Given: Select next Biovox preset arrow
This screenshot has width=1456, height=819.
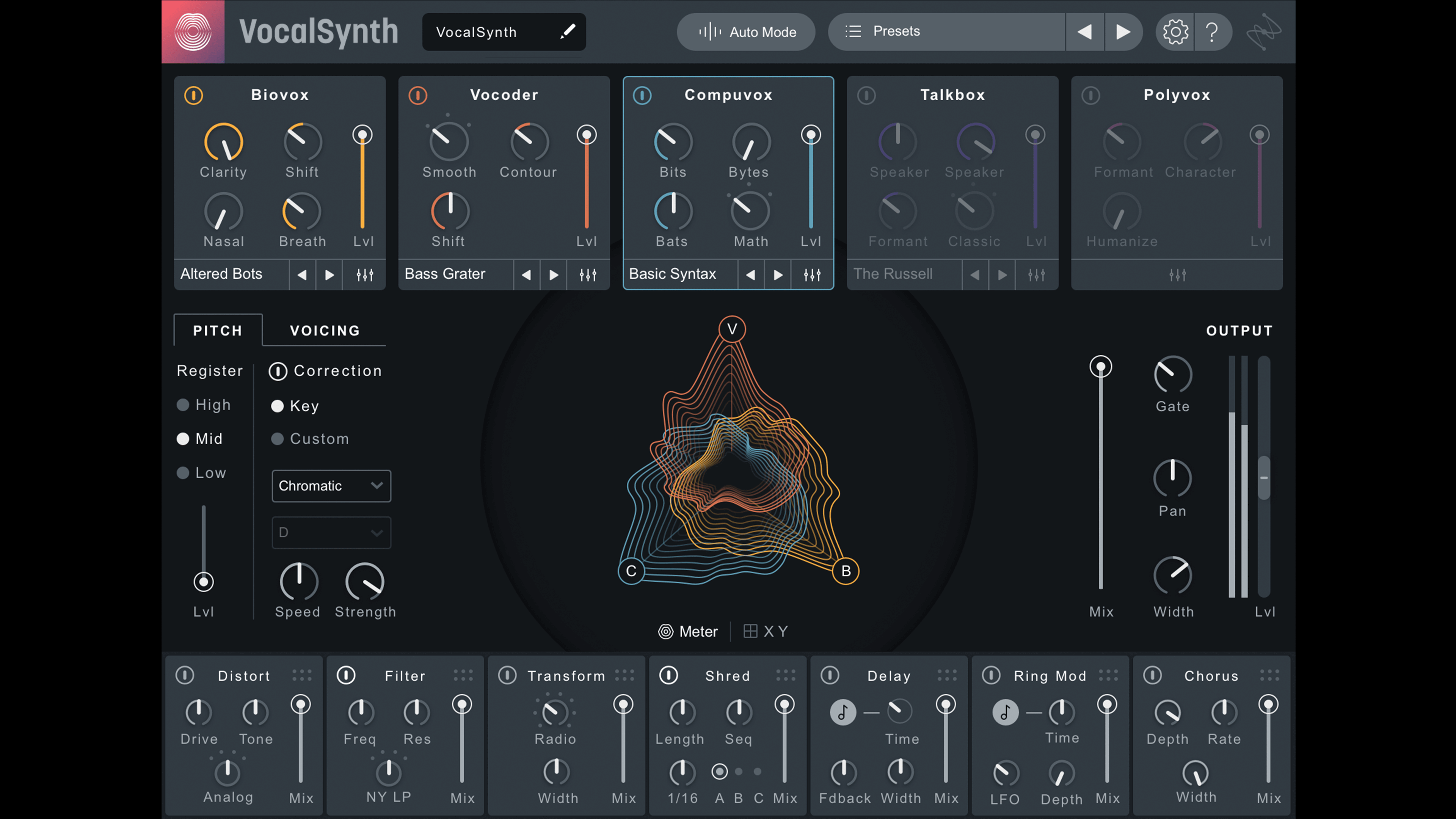Looking at the screenshot, I should point(329,275).
